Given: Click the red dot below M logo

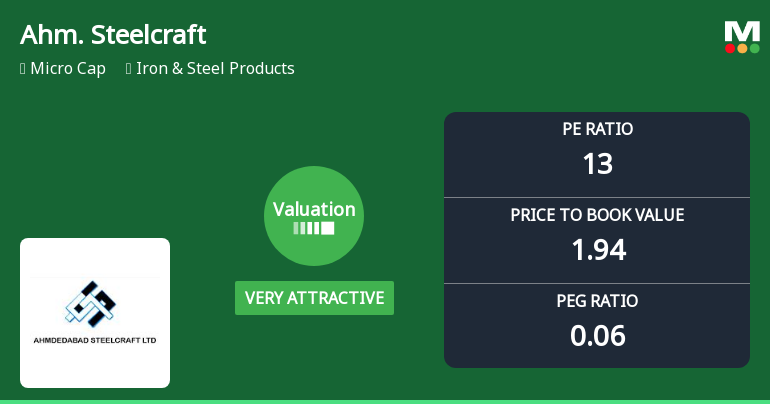Looking at the screenshot, I should pos(731,48).
